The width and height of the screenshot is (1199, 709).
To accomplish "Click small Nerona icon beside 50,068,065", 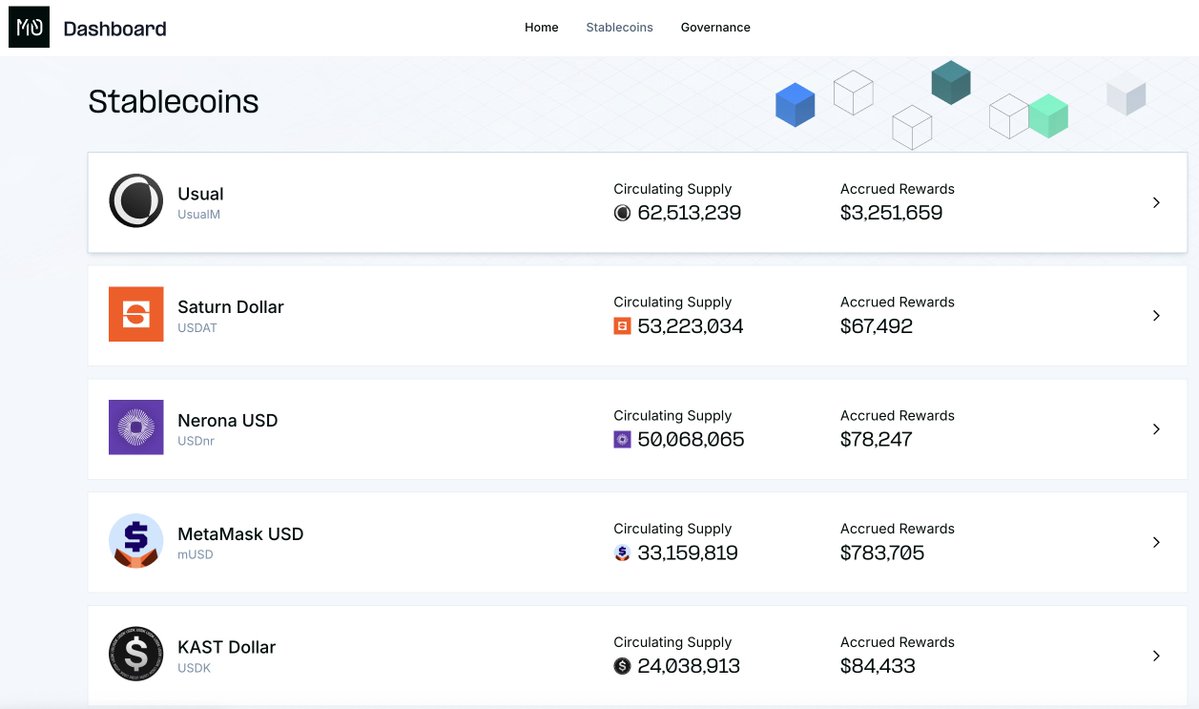I will (x=622, y=440).
